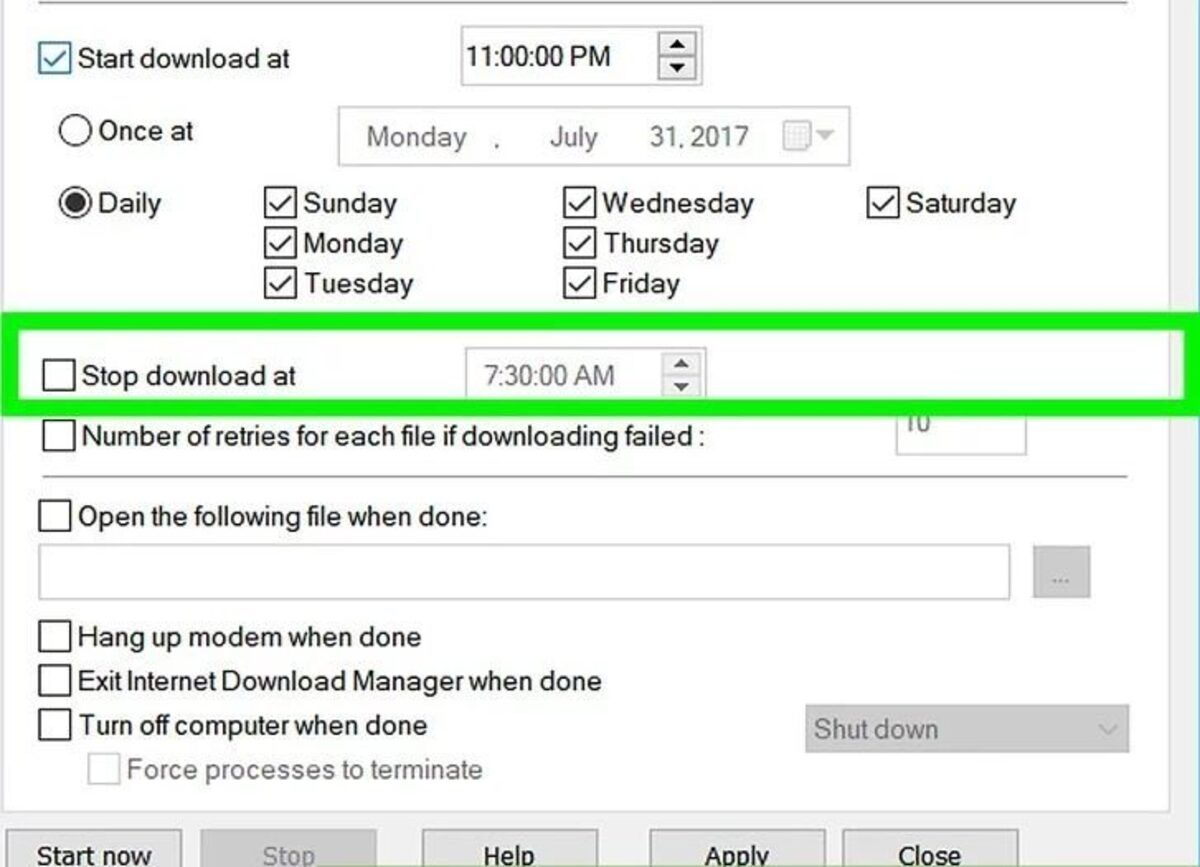The height and width of the screenshot is (867, 1200).
Task: Open the Shut down dropdown
Action: tap(967, 729)
